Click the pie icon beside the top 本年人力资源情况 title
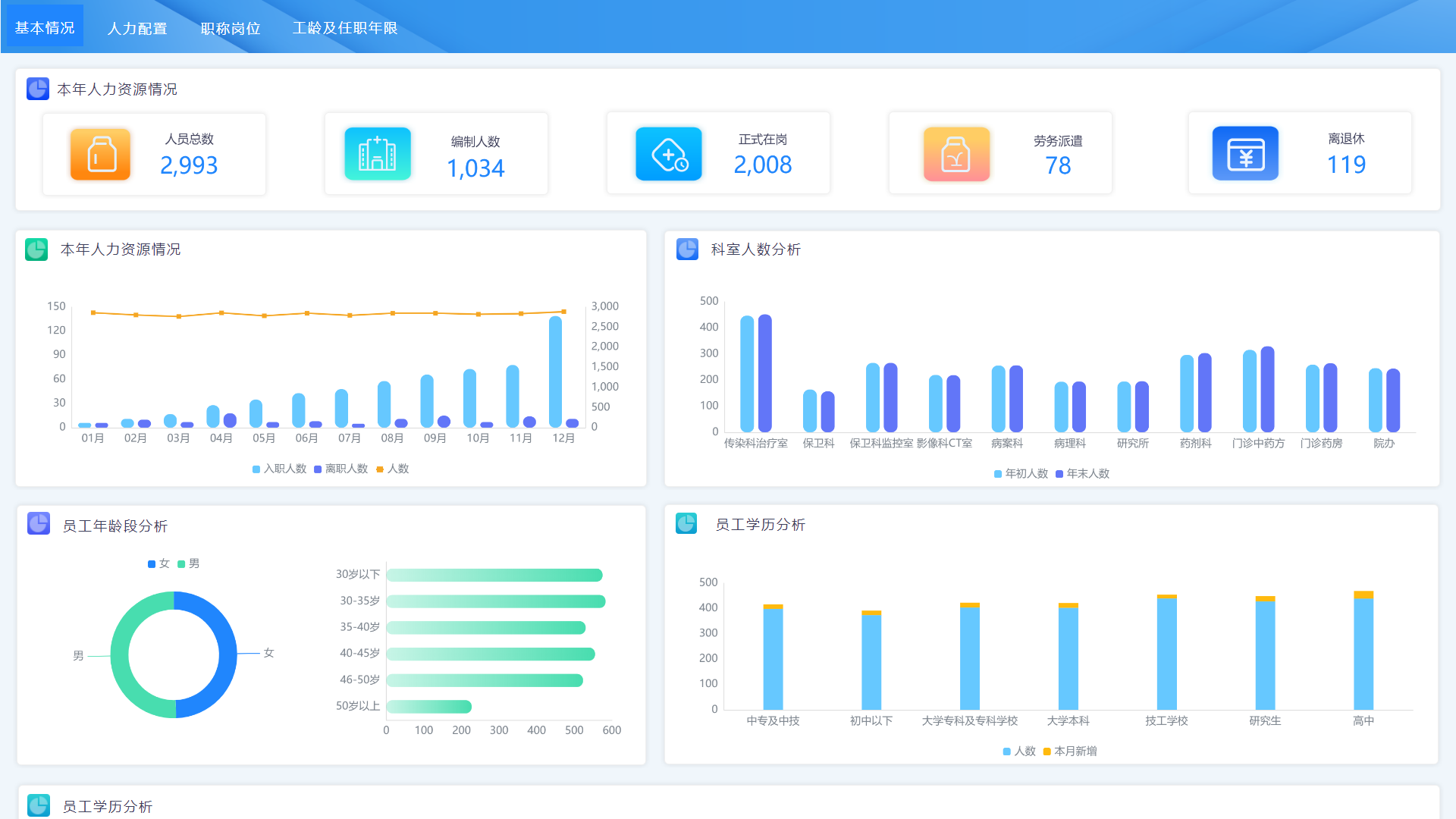Screen dimensions: 1456x819 point(38,89)
